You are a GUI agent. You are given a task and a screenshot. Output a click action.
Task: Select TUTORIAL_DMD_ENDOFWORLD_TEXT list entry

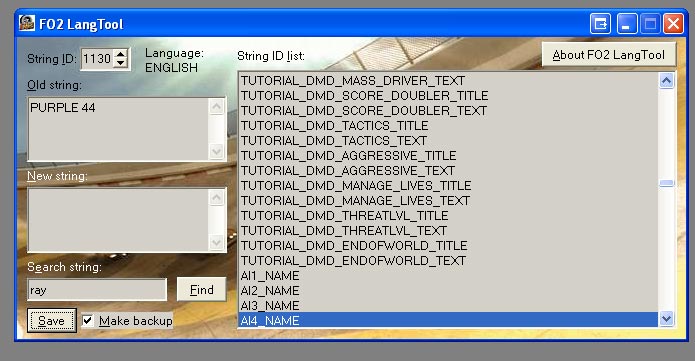point(448,260)
